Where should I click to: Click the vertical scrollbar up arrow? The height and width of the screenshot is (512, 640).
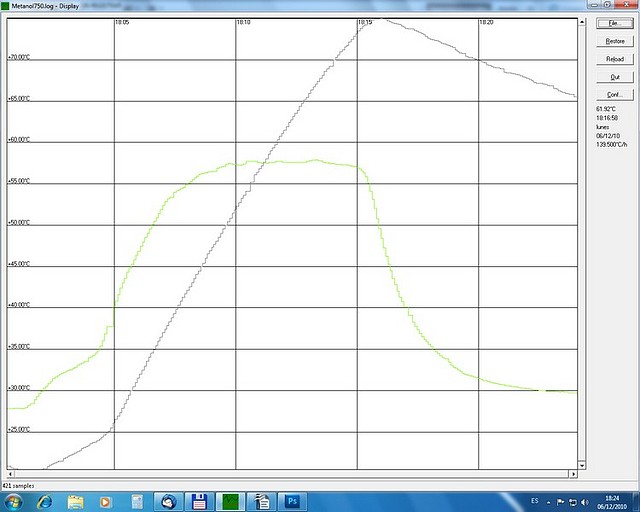(x=582, y=22)
